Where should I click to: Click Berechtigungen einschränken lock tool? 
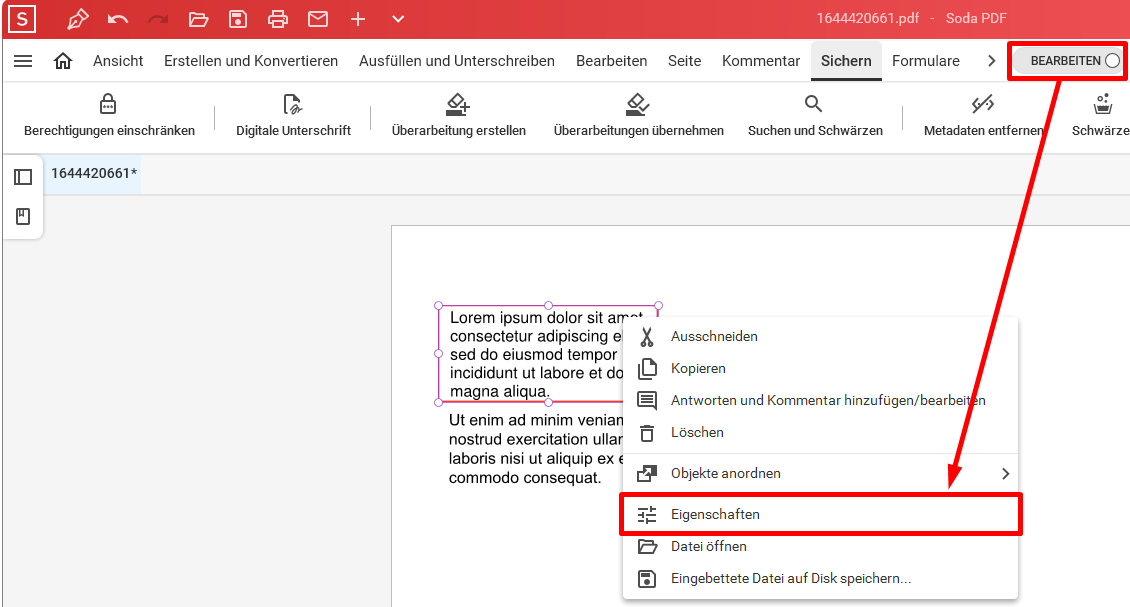(109, 115)
